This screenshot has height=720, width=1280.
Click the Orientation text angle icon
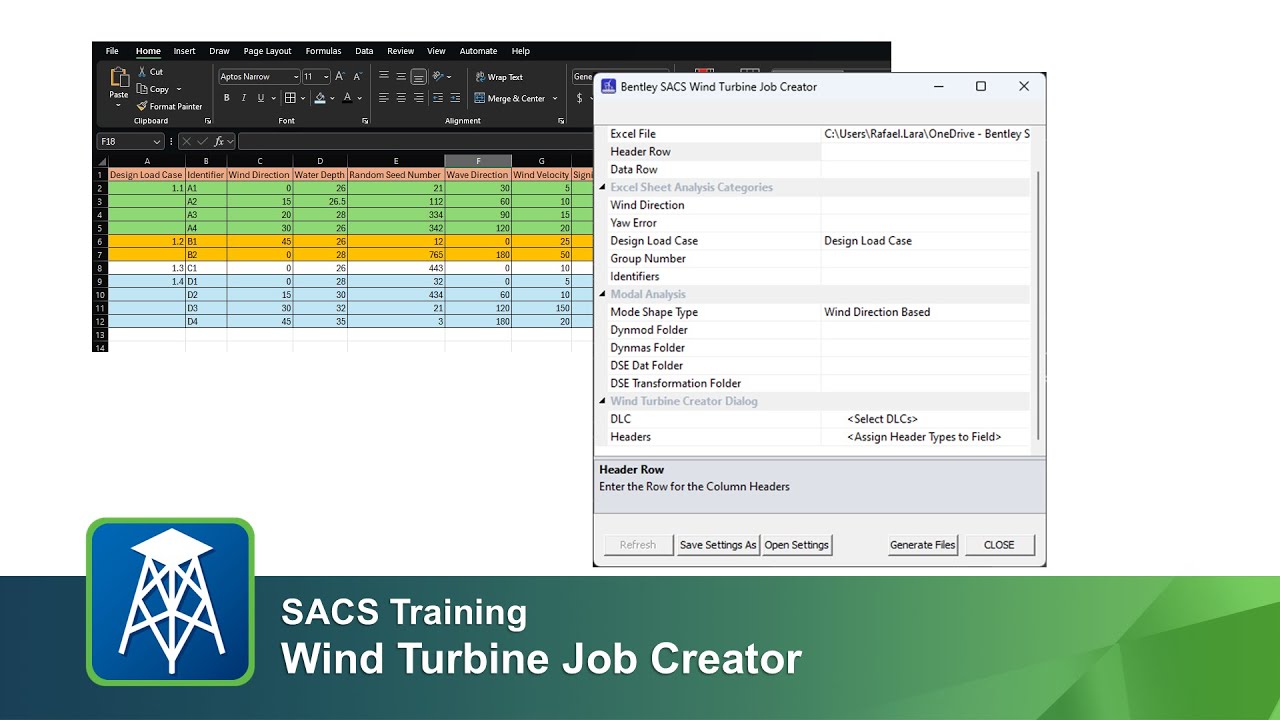tap(438, 76)
